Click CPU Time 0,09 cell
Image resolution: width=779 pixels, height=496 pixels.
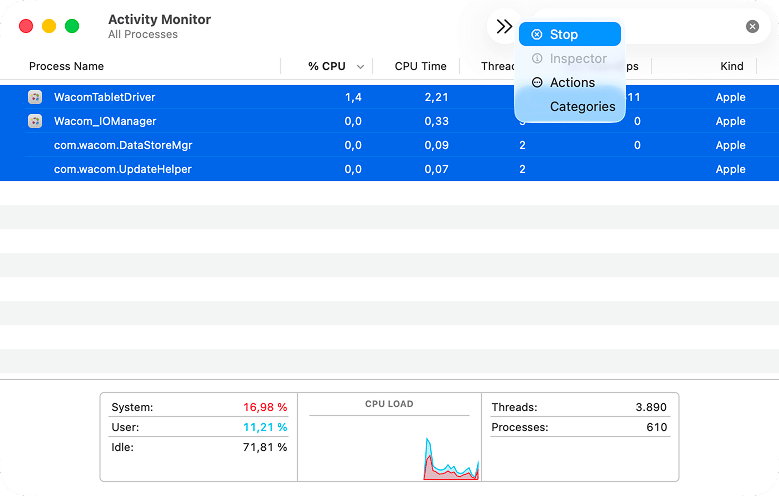coord(436,145)
